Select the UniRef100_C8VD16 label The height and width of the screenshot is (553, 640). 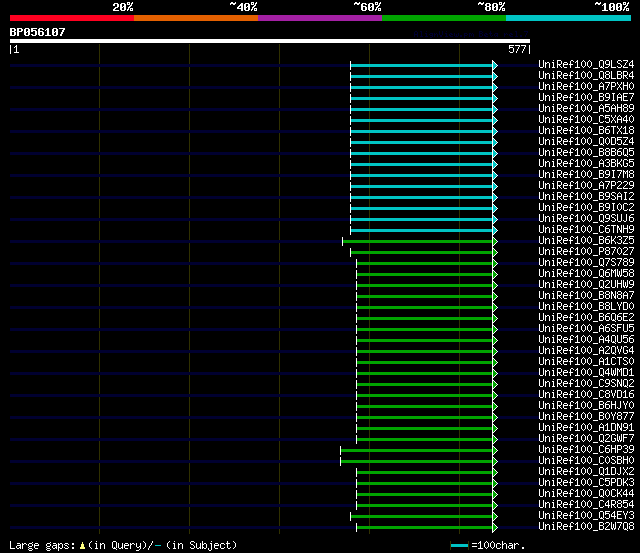point(586,395)
